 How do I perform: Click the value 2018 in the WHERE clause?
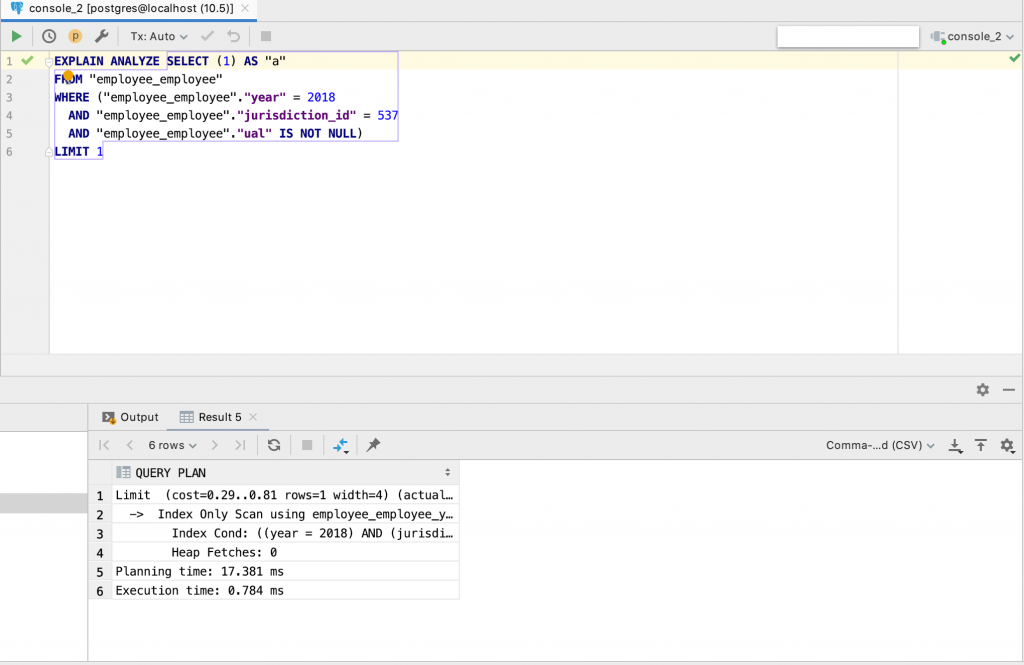pos(321,97)
